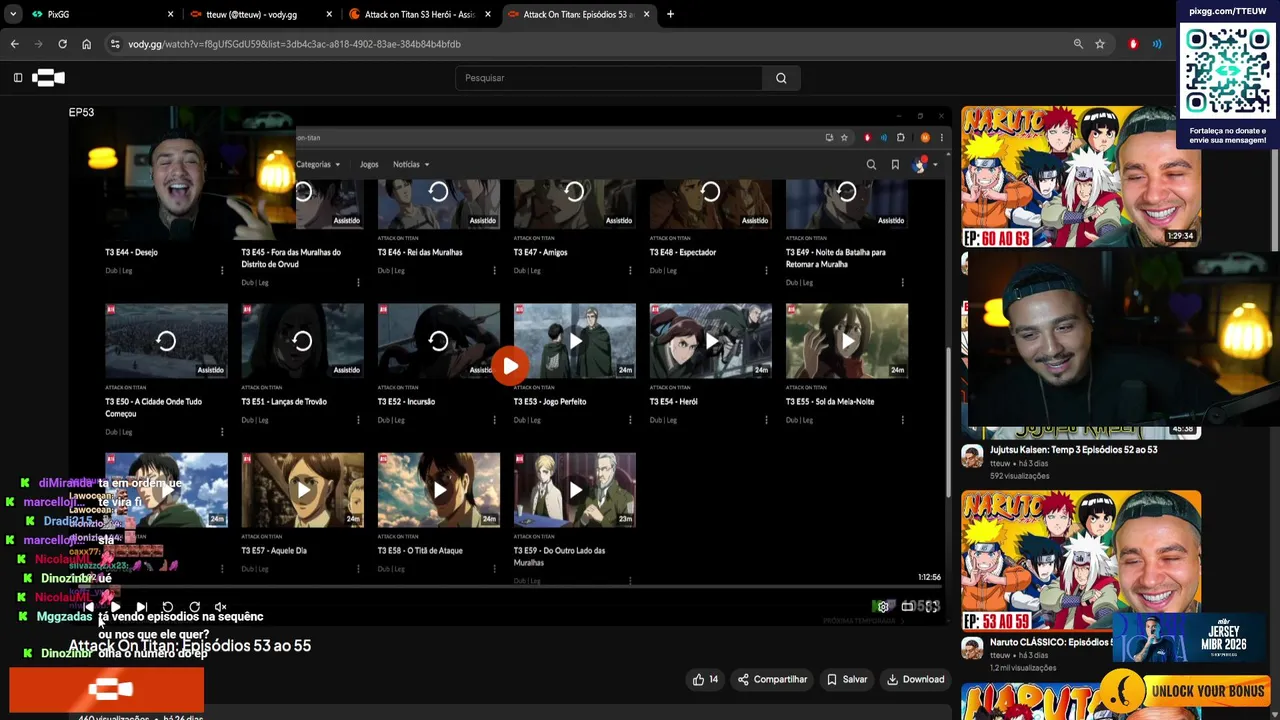Open the Naruto EP 60 ao 63 thumbnail

[1081, 176]
